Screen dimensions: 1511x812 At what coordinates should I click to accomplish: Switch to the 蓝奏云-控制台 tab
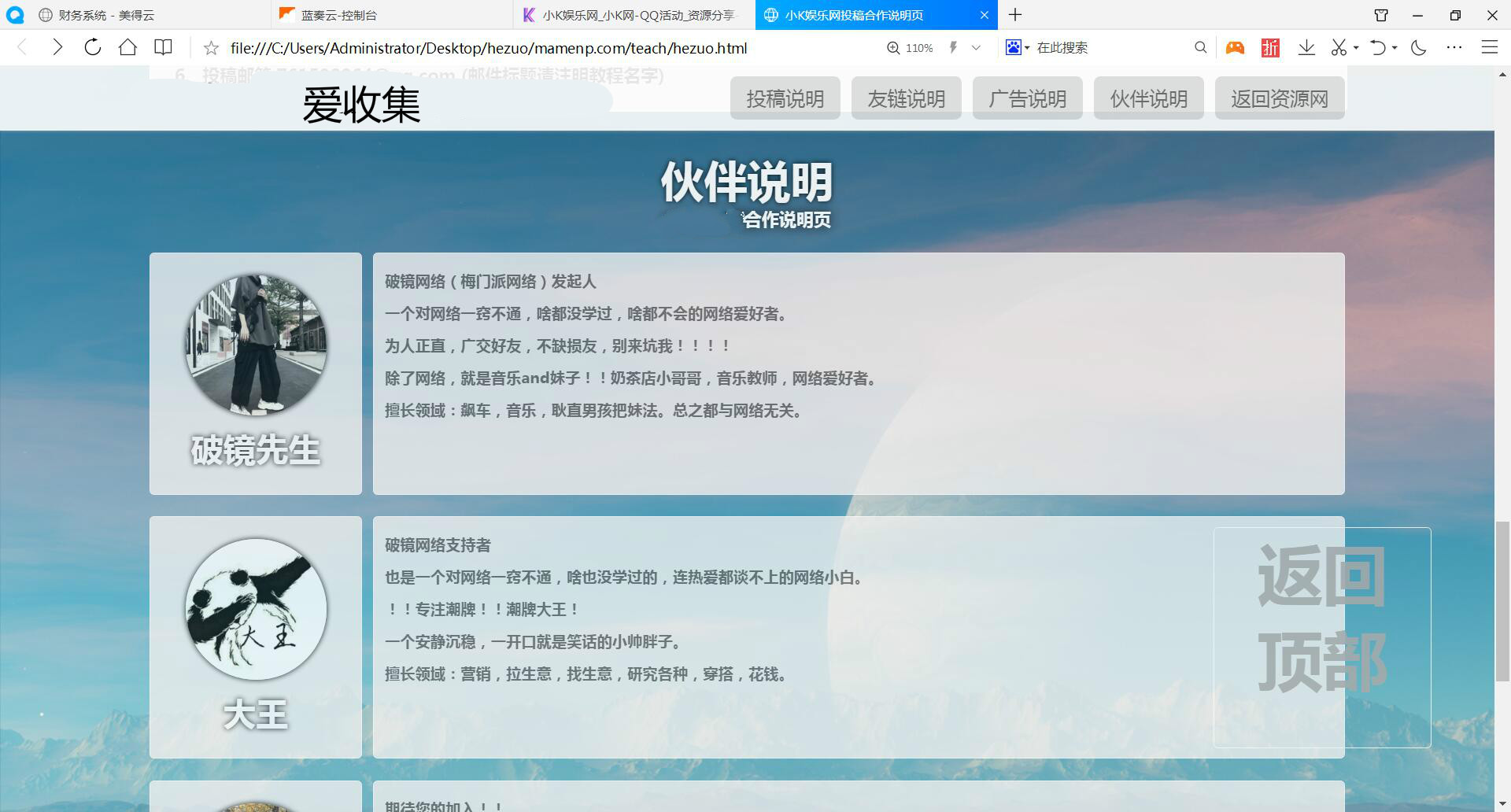coord(392,15)
